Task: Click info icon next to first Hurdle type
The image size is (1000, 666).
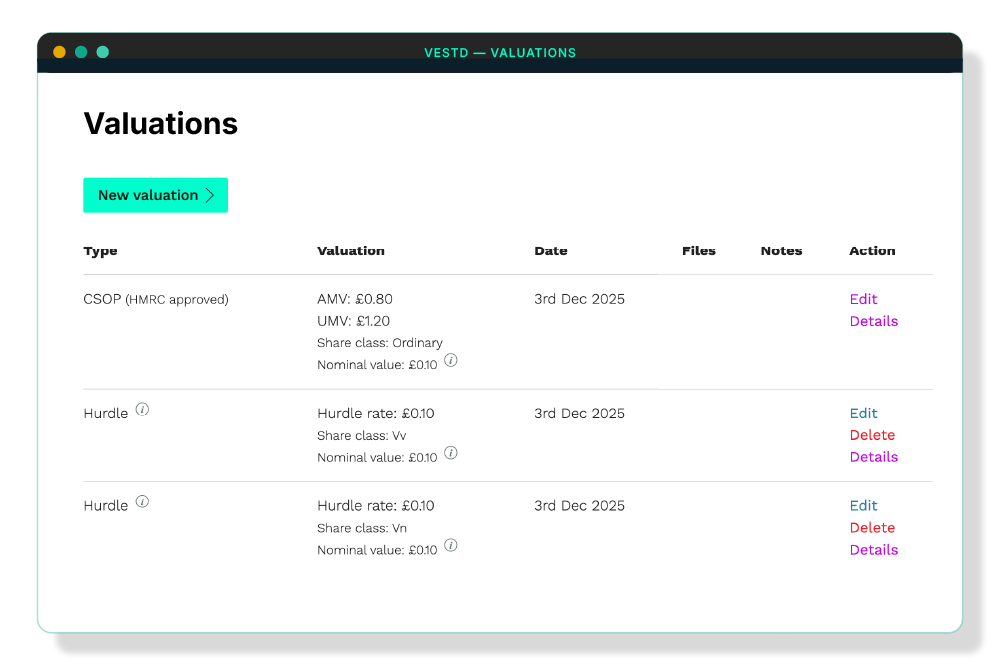Action: point(142,410)
